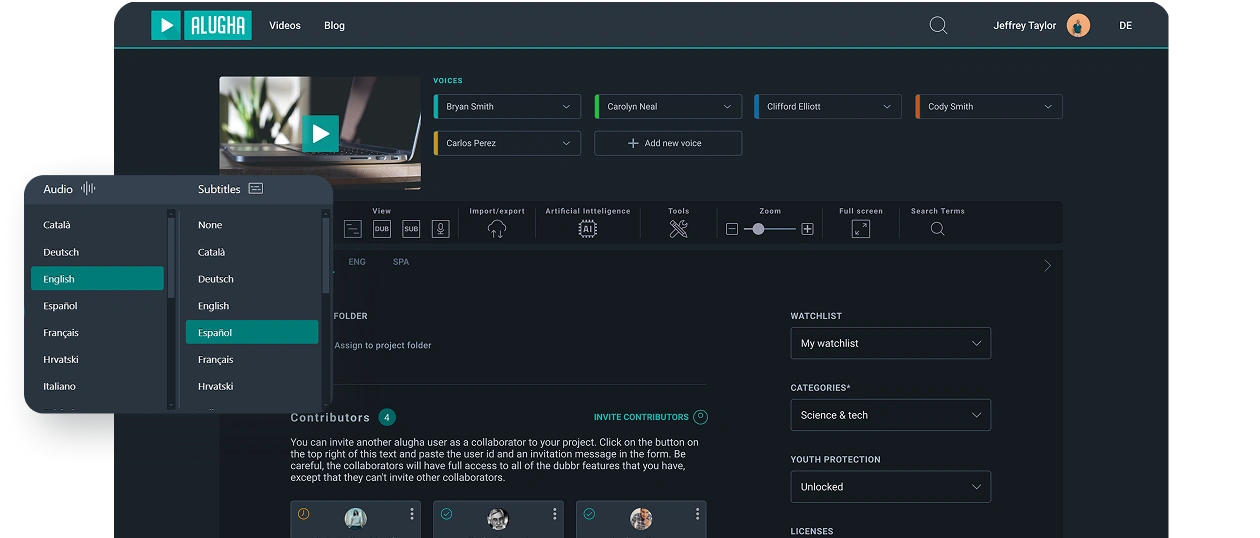Enter full screen mode
This screenshot has height=538, width=1260.
point(860,229)
